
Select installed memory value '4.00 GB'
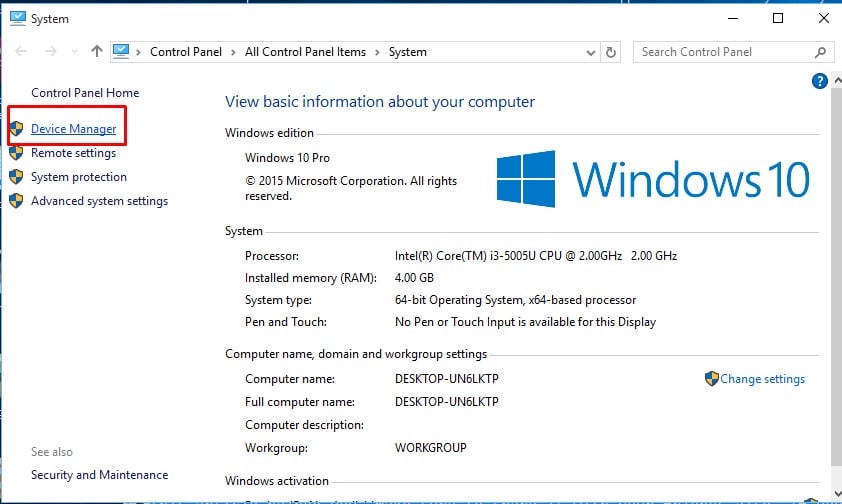[x=414, y=278]
